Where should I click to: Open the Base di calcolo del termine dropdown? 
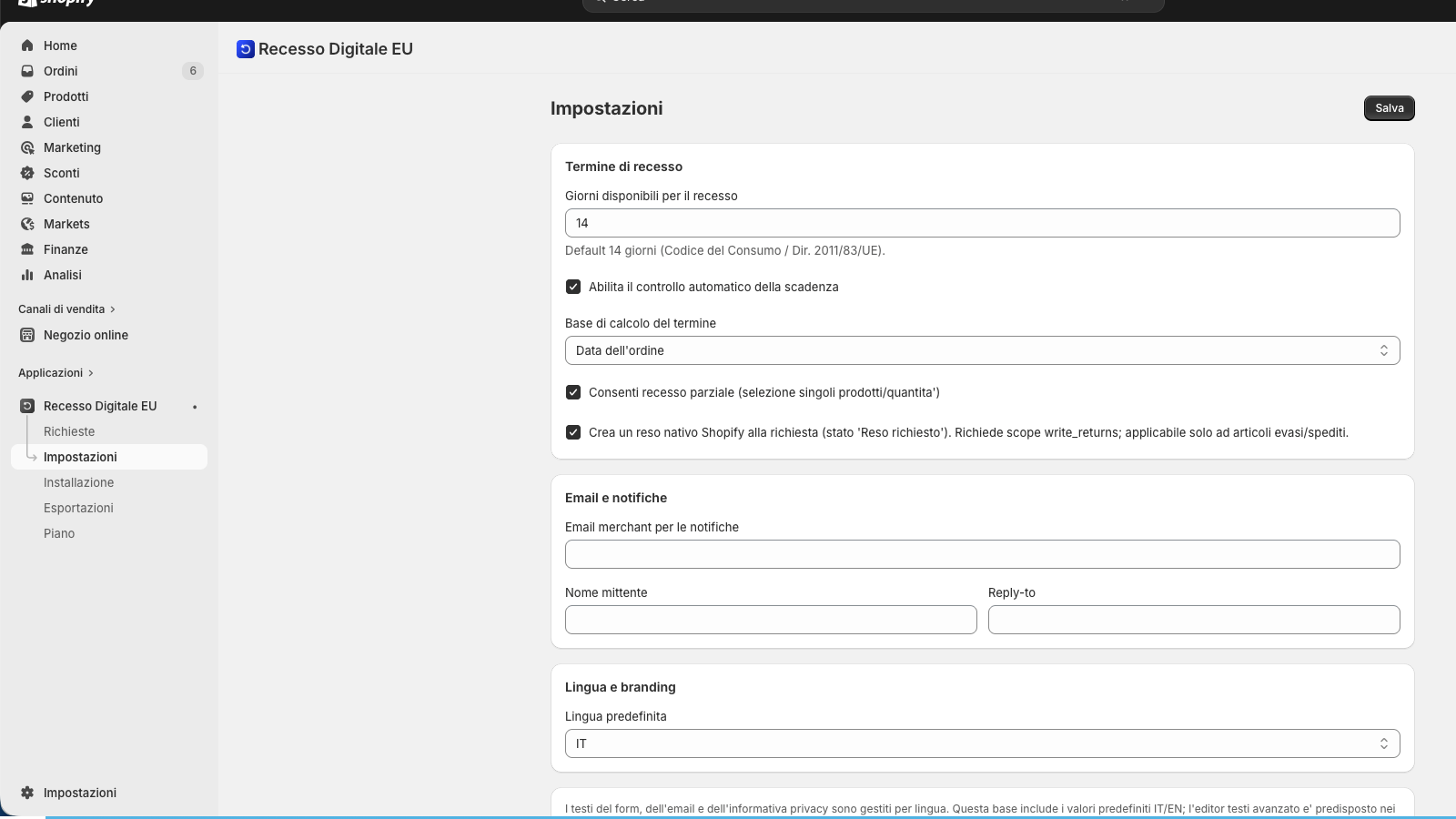point(982,350)
